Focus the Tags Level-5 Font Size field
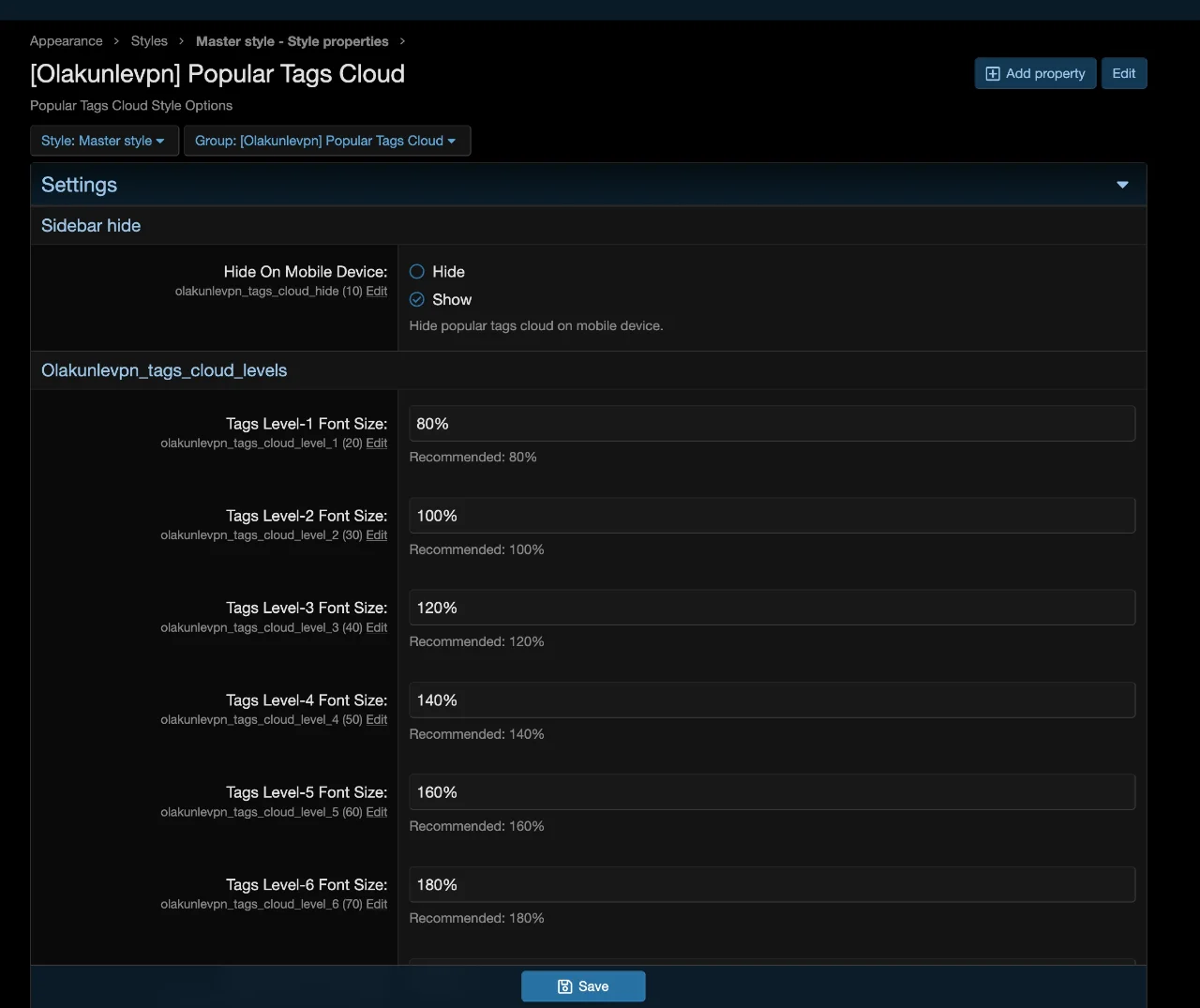The width and height of the screenshot is (1200, 1008). coord(772,792)
